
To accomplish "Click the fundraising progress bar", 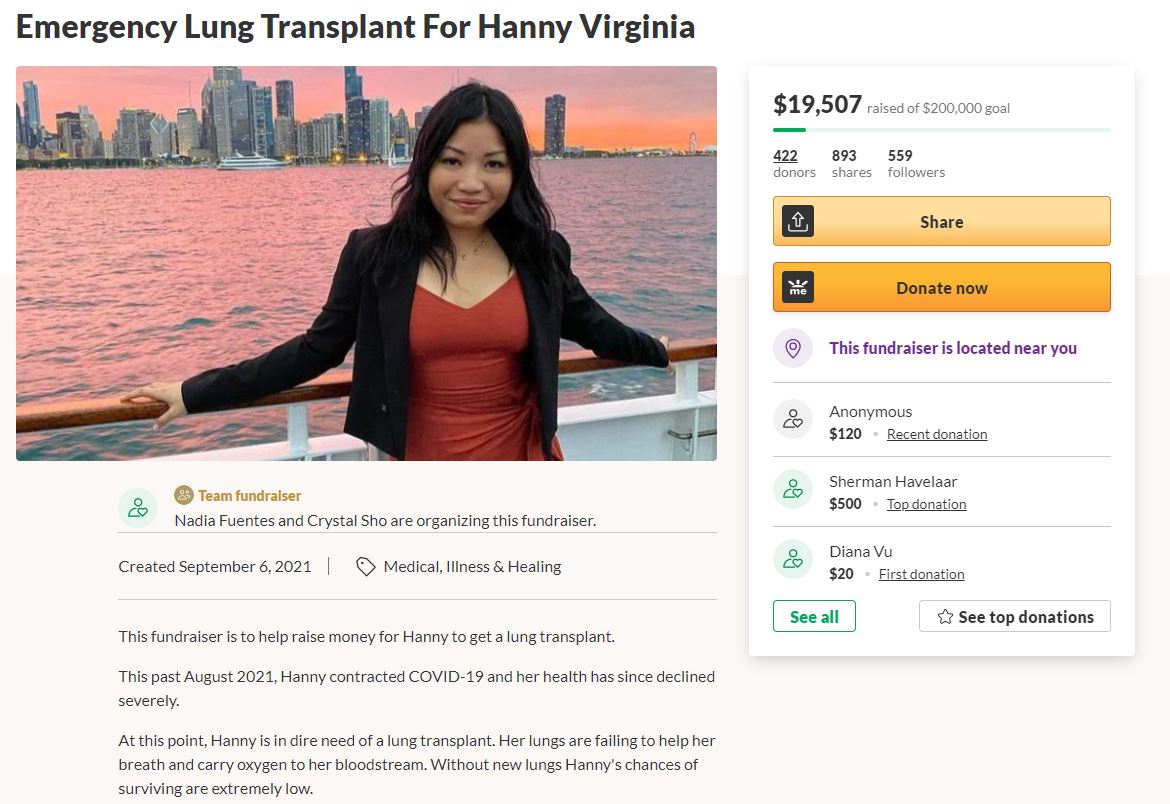I will point(941,130).
